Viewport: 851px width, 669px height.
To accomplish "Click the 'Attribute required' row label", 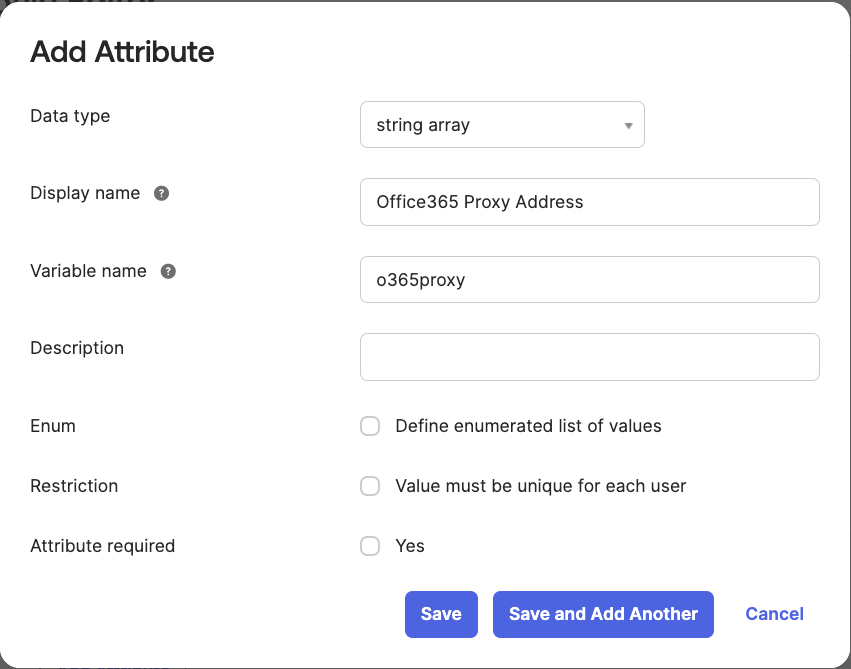I will tap(102, 546).
